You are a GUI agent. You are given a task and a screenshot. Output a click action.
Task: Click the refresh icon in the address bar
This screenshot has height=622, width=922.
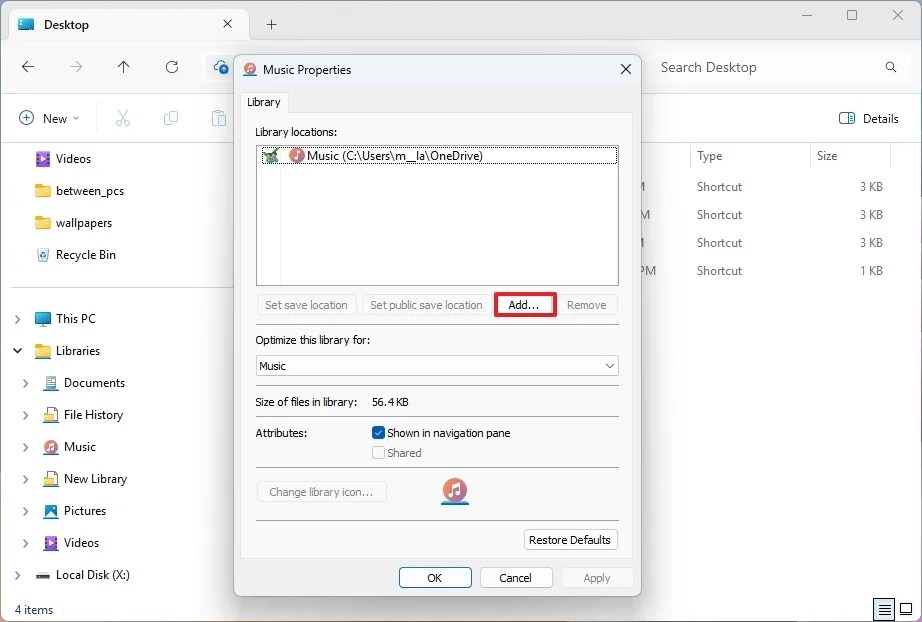171,67
